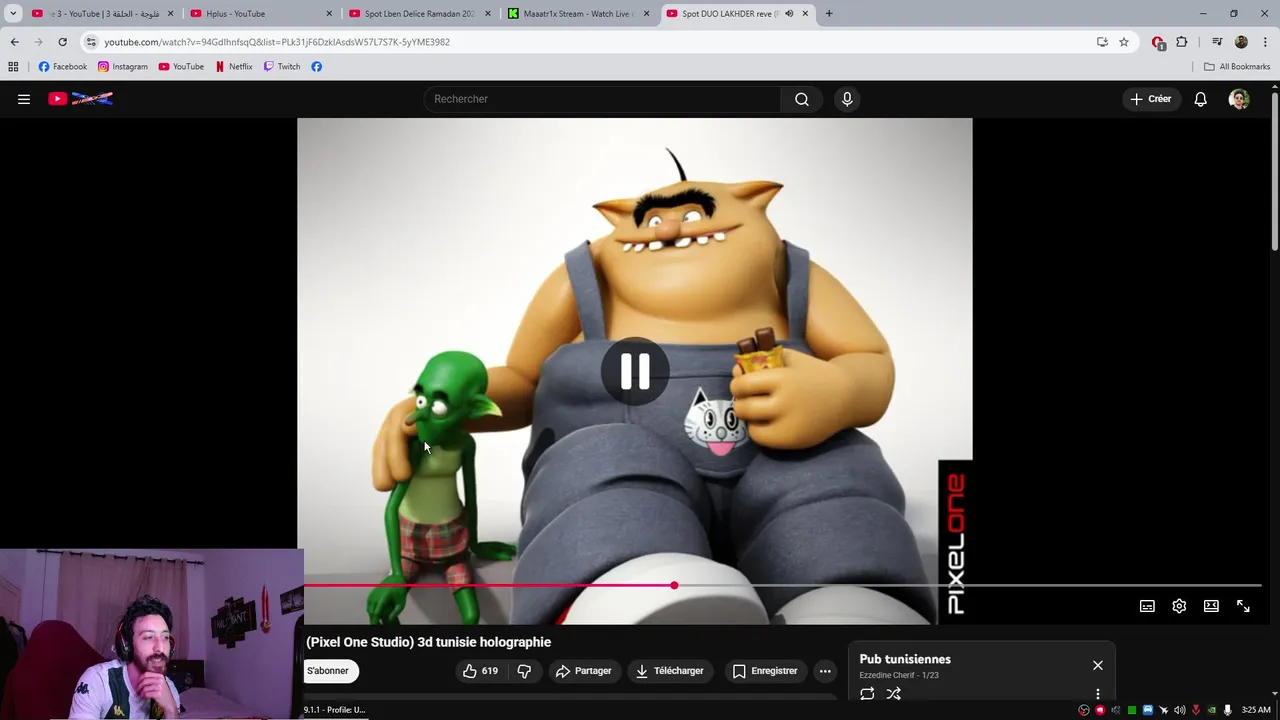Screen dimensions: 1280x720
Task: Toggle playlist shuffle mode
Action: click(894, 694)
